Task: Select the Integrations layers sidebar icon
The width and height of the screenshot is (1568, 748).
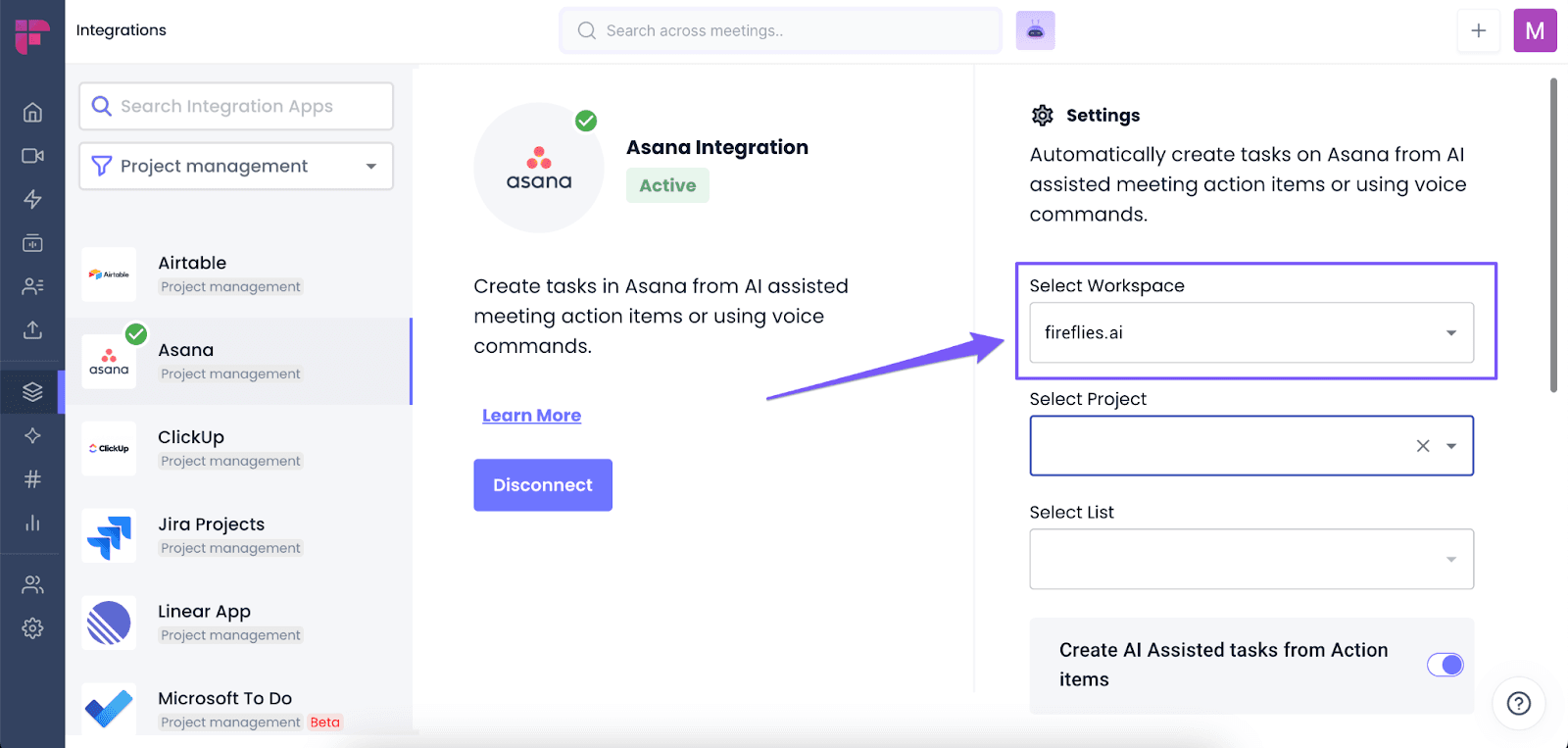Action: point(32,392)
